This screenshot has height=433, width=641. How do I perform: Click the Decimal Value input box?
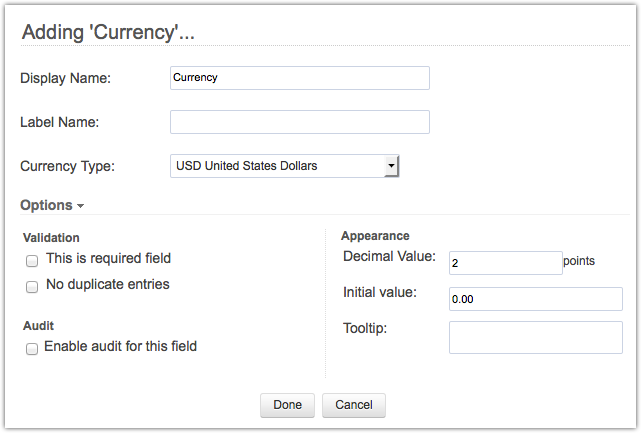coord(505,262)
